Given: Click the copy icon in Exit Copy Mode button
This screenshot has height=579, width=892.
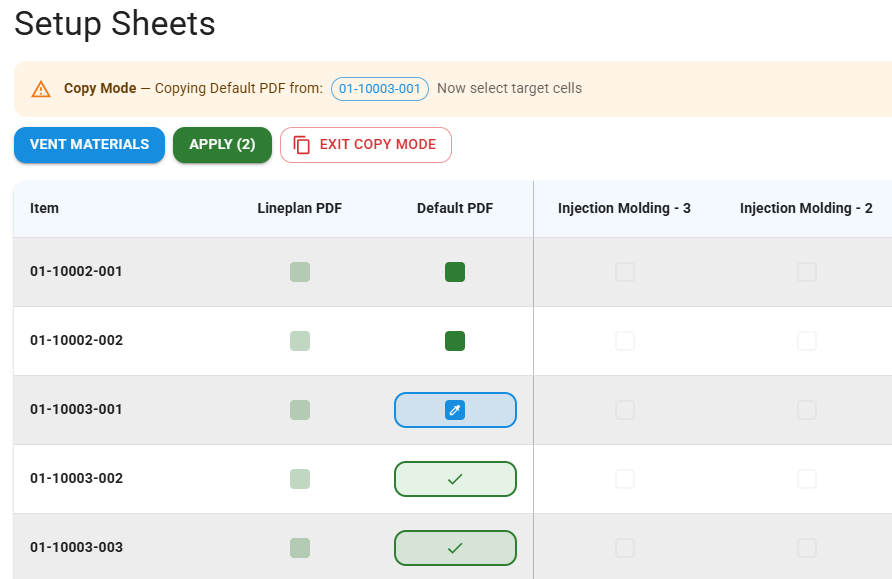Looking at the screenshot, I should tap(302, 145).
